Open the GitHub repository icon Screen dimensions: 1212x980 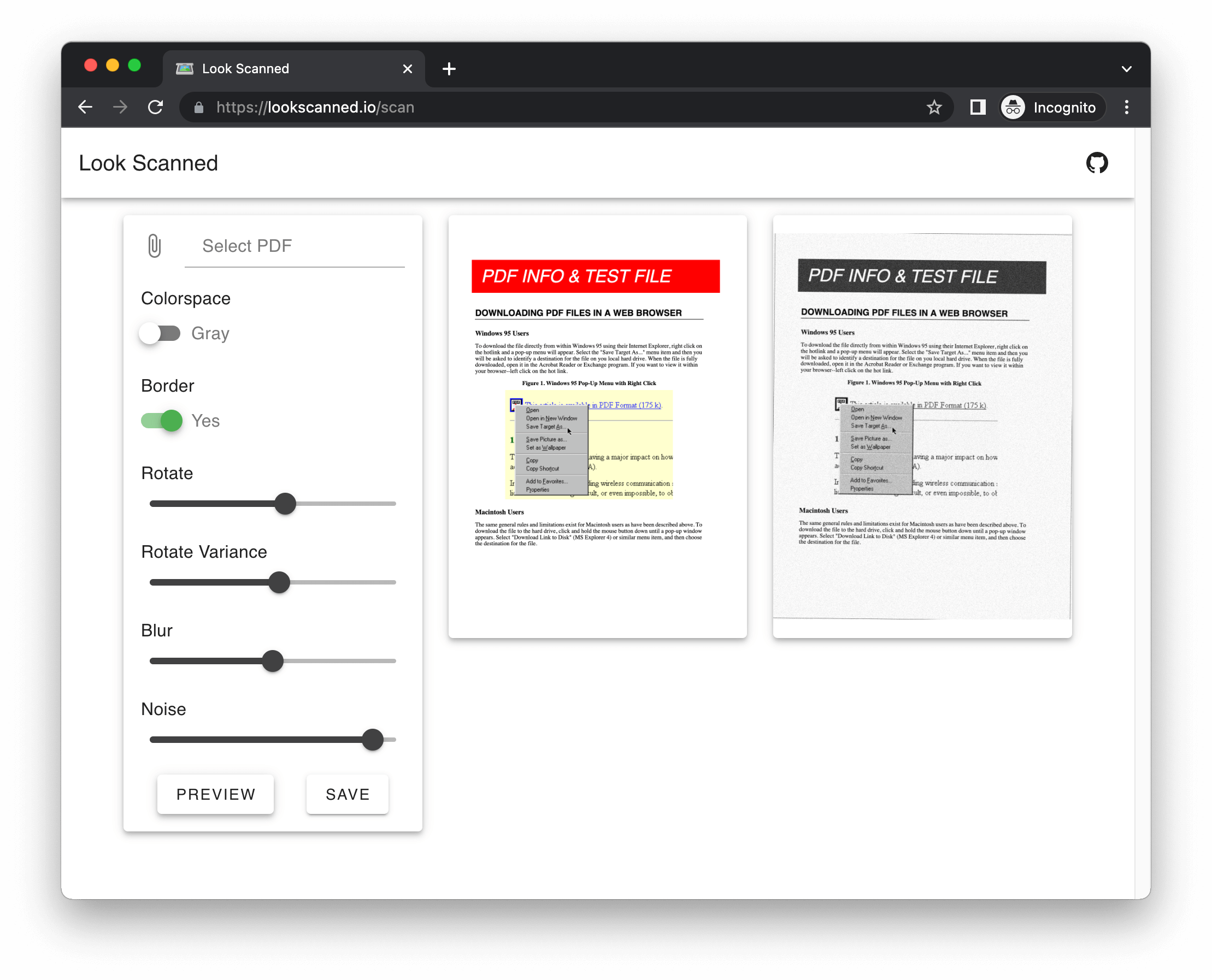tap(1096, 163)
